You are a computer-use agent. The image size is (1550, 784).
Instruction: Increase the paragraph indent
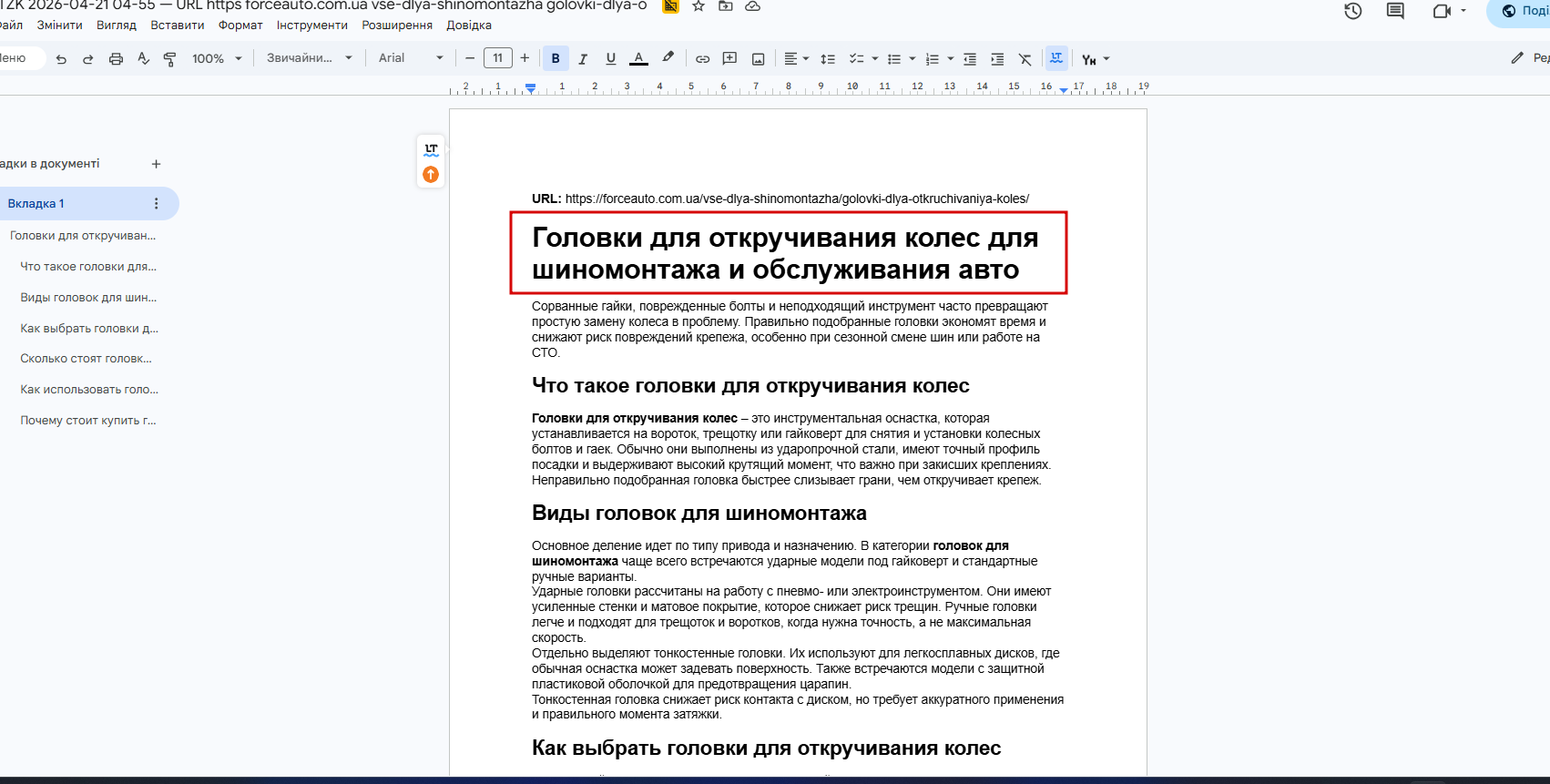tap(997, 59)
